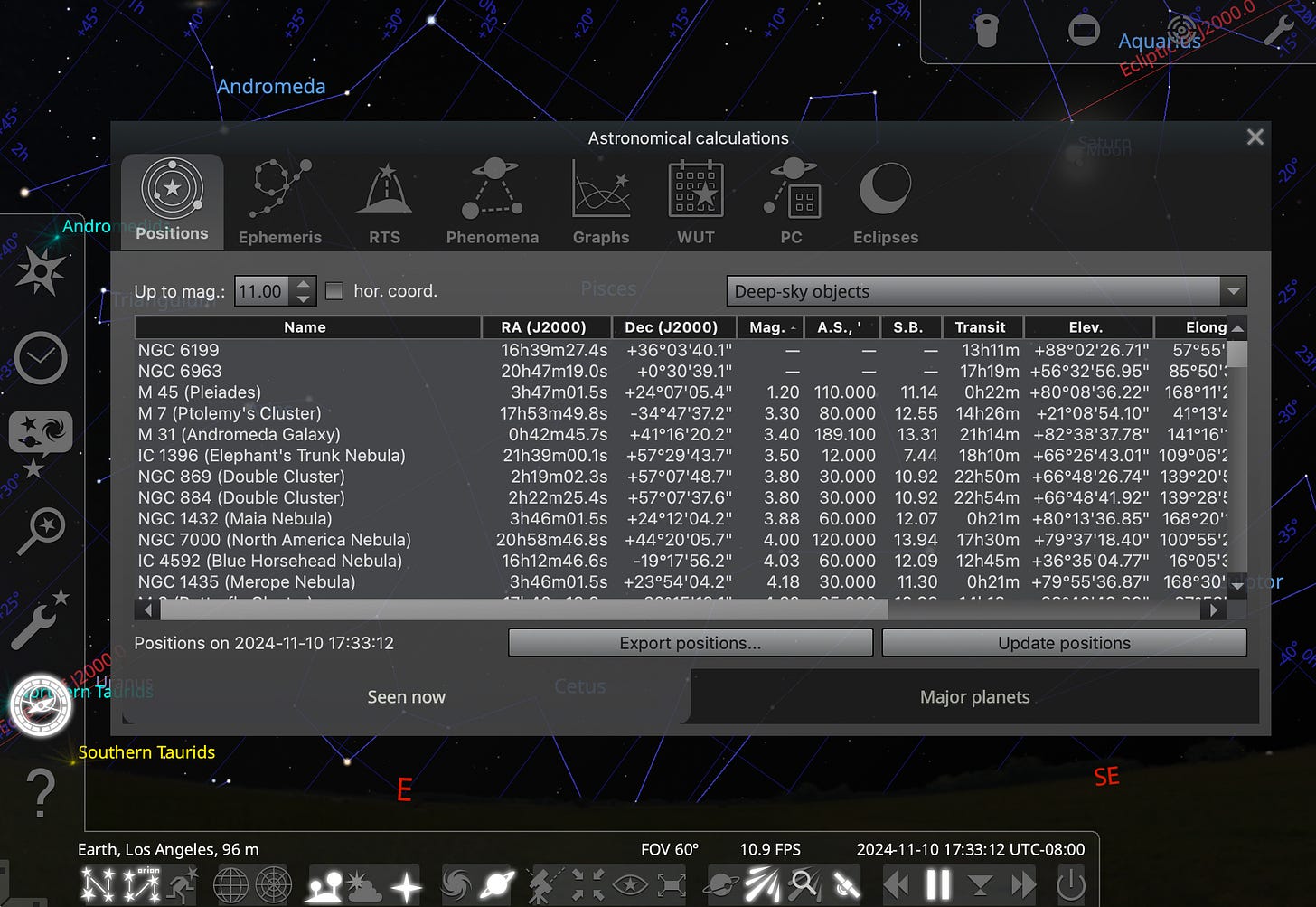This screenshot has height=907, width=1316.
Task: Click the Up to mag. input field
Action: coord(264,291)
